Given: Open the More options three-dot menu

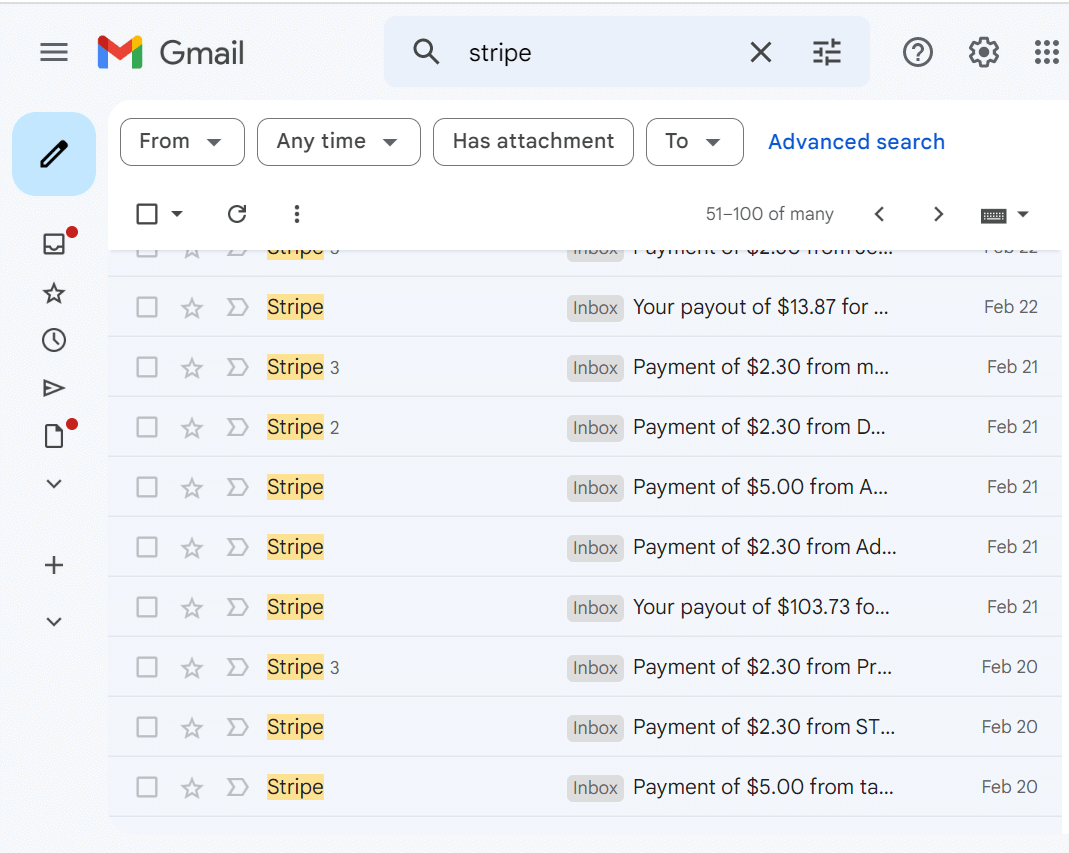Looking at the screenshot, I should click(x=297, y=214).
